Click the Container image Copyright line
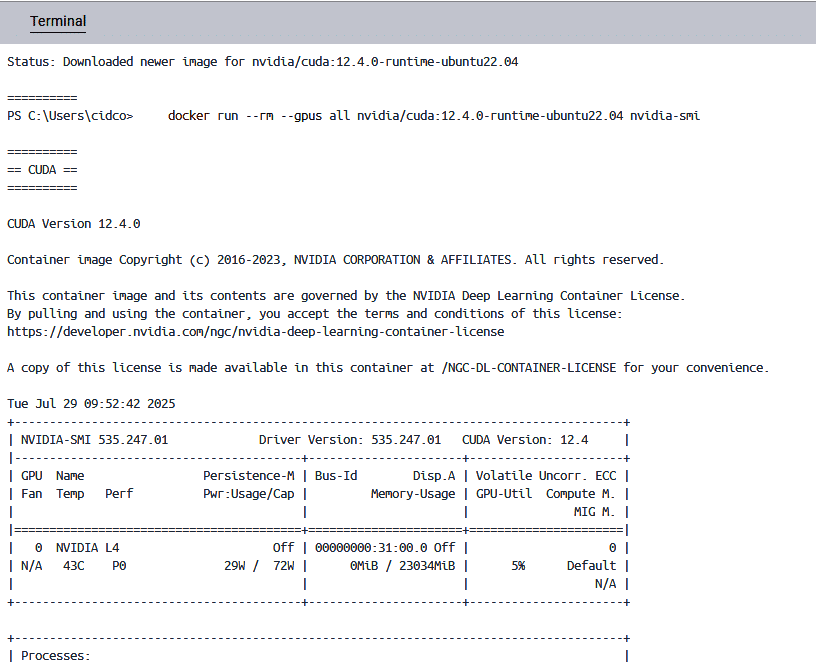This screenshot has width=816, height=666. click(335, 259)
